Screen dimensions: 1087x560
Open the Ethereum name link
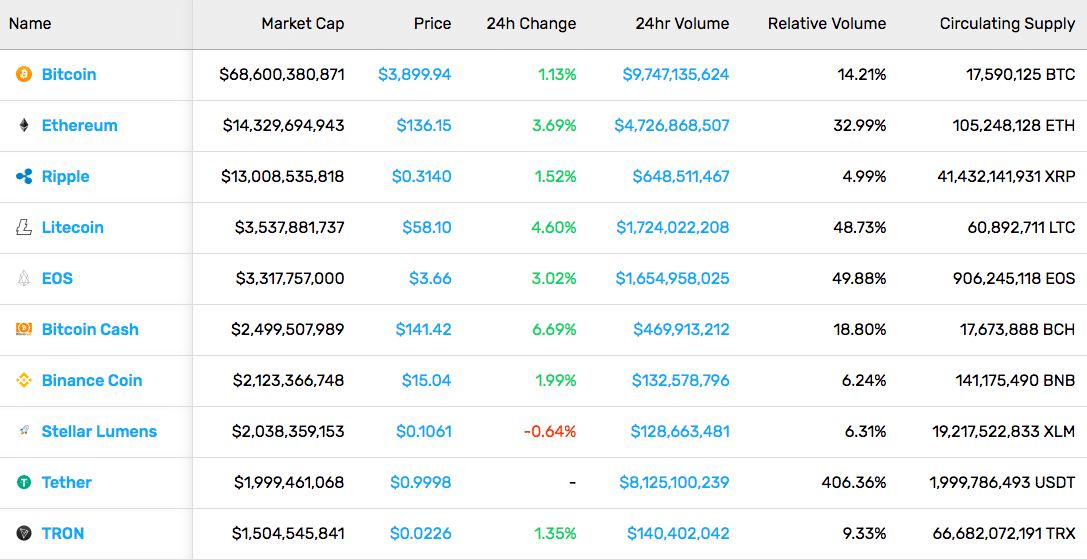(x=80, y=125)
